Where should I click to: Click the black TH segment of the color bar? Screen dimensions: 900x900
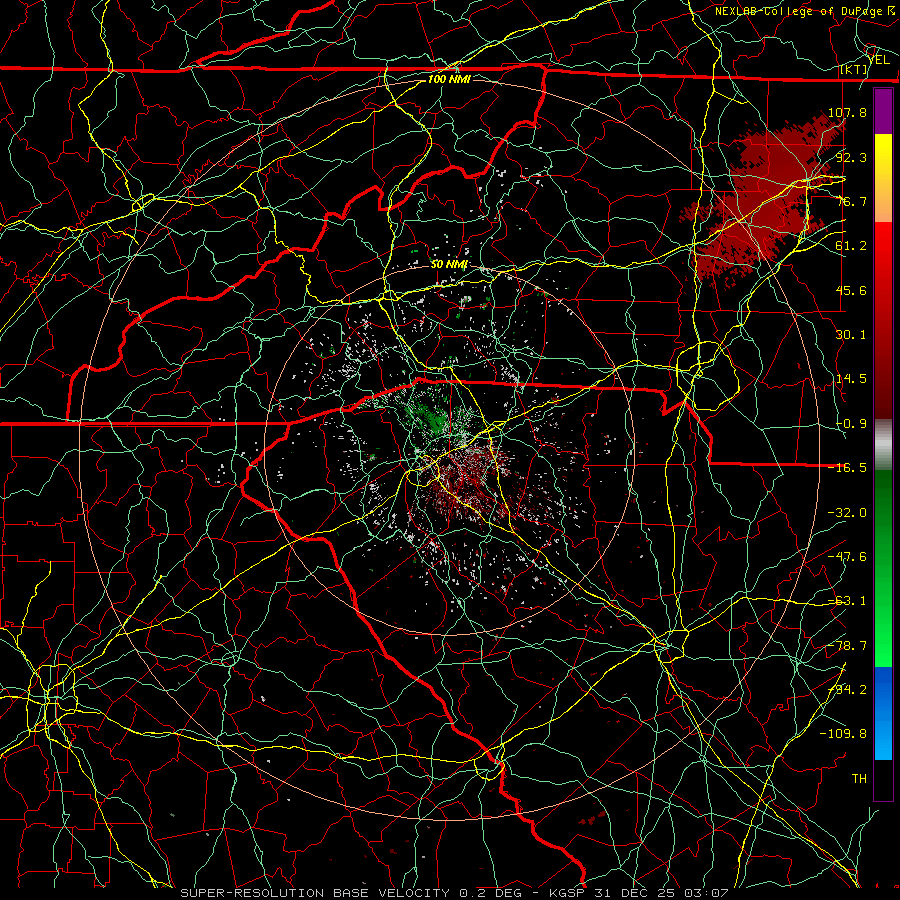(x=883, y=779)
